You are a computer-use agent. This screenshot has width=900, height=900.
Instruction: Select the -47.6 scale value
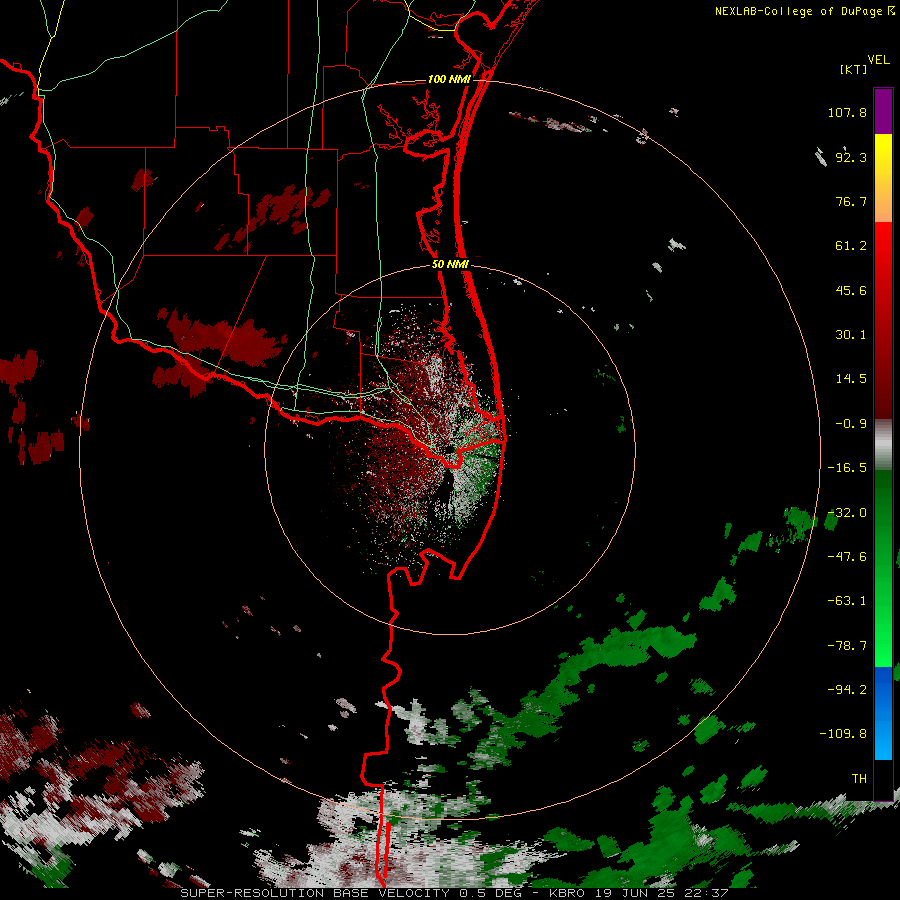click(x=847, y=557)
